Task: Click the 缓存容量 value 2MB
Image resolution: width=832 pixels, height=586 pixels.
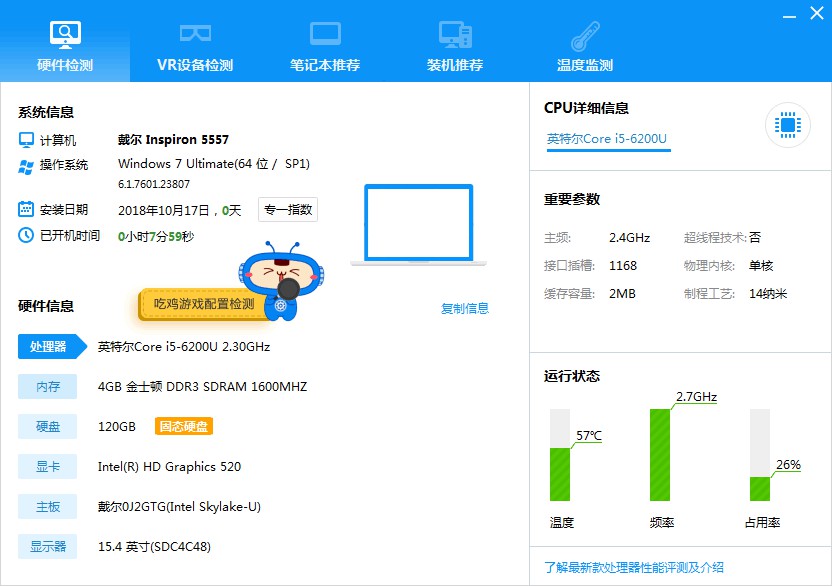Action: tap(622, 294)
